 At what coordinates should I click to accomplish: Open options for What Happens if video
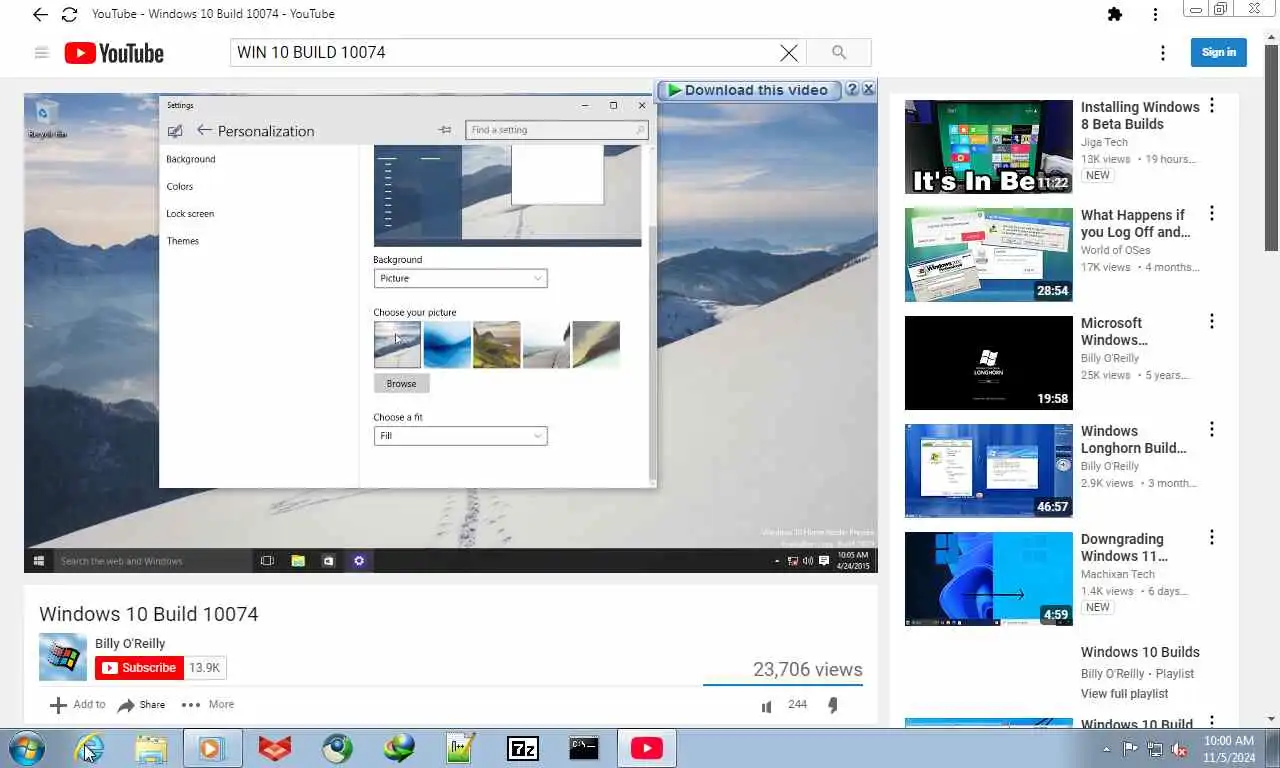tap(1212, 214)
